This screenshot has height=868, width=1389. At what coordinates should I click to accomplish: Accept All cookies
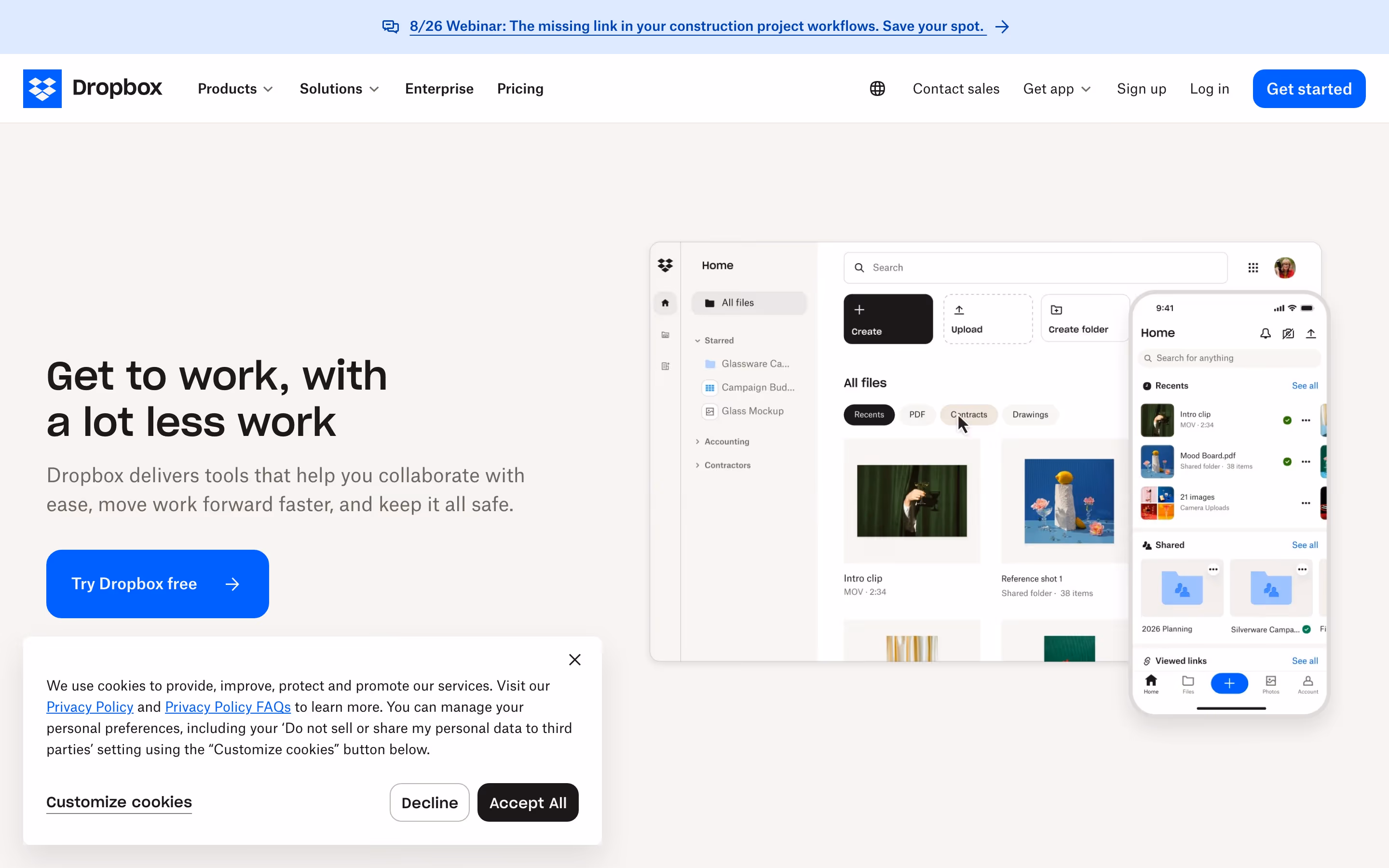(528, 802)
